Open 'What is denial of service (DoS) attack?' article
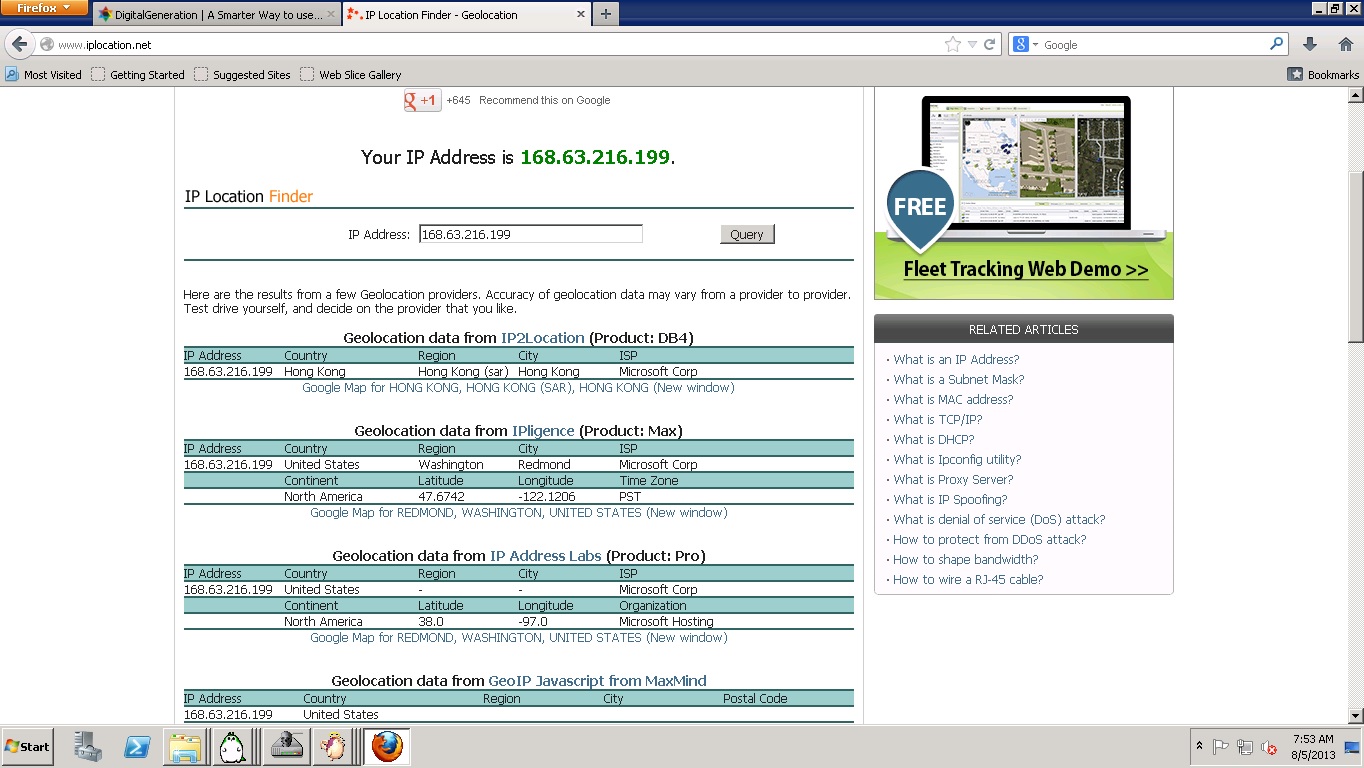 [999, 520]
